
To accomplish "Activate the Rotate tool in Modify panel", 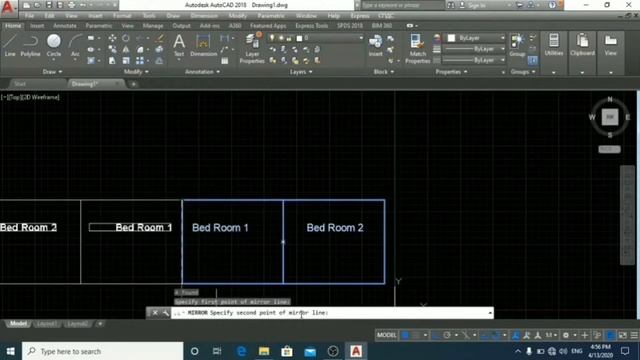I will pyautogui.click(x=126, y=38).
